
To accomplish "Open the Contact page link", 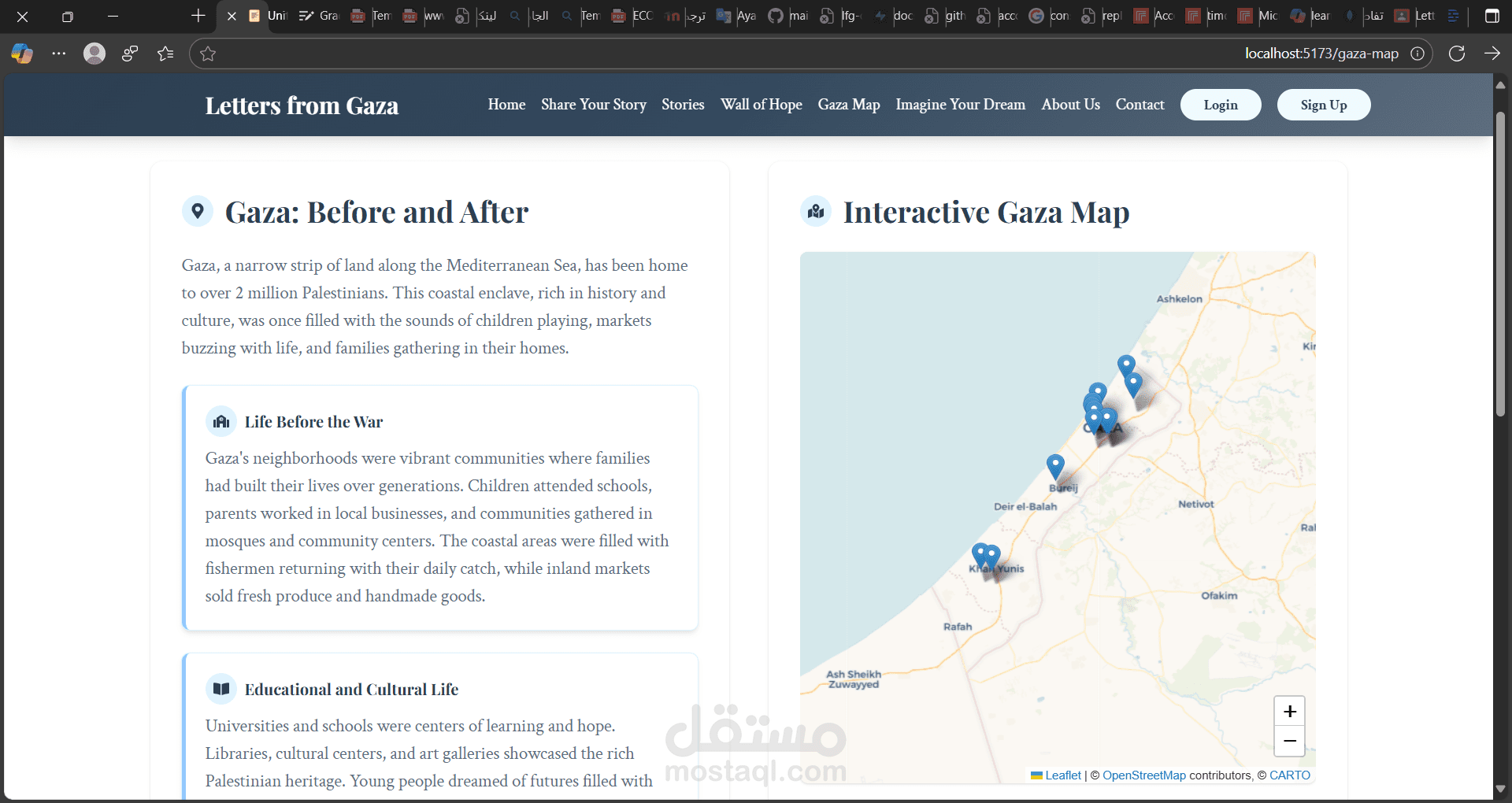I will pyautogui.click(x=1140, y=105).
